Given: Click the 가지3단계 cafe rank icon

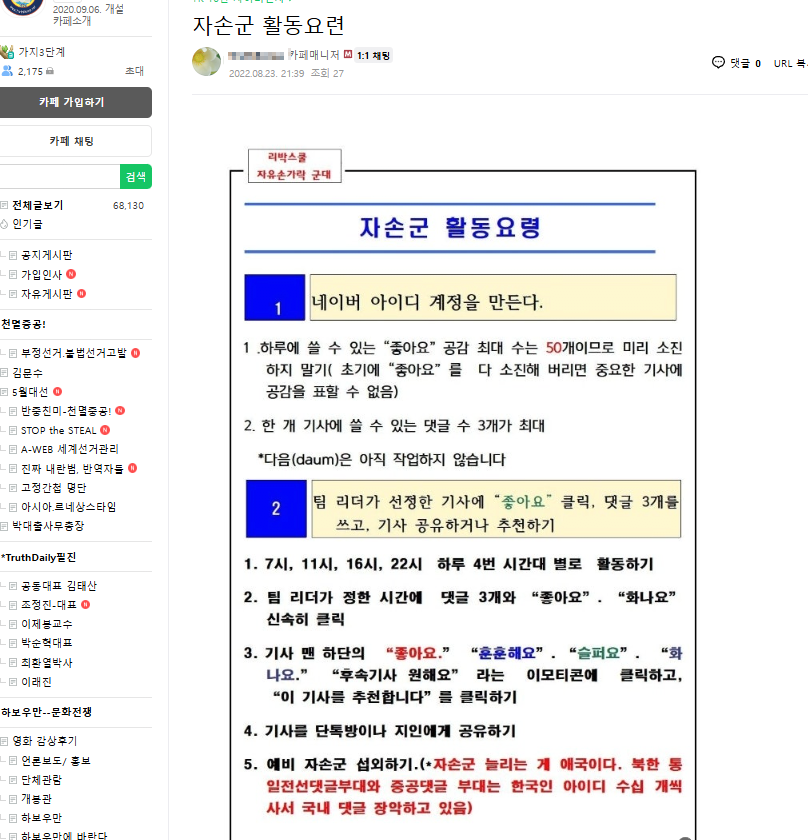Looking at the screenshot, I should pyautogui.click(x=8, y=52).
